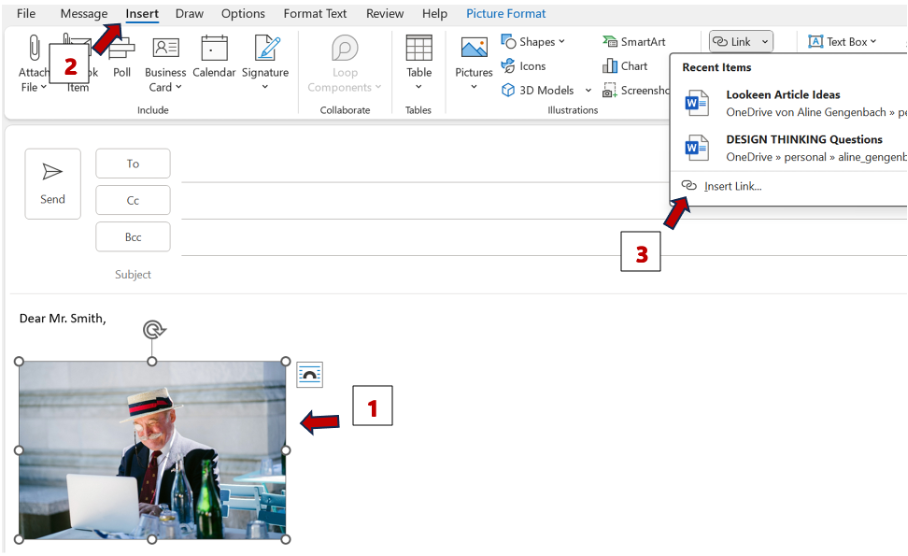Click the Attach File paperclip icon

click(x=34, y=50)
